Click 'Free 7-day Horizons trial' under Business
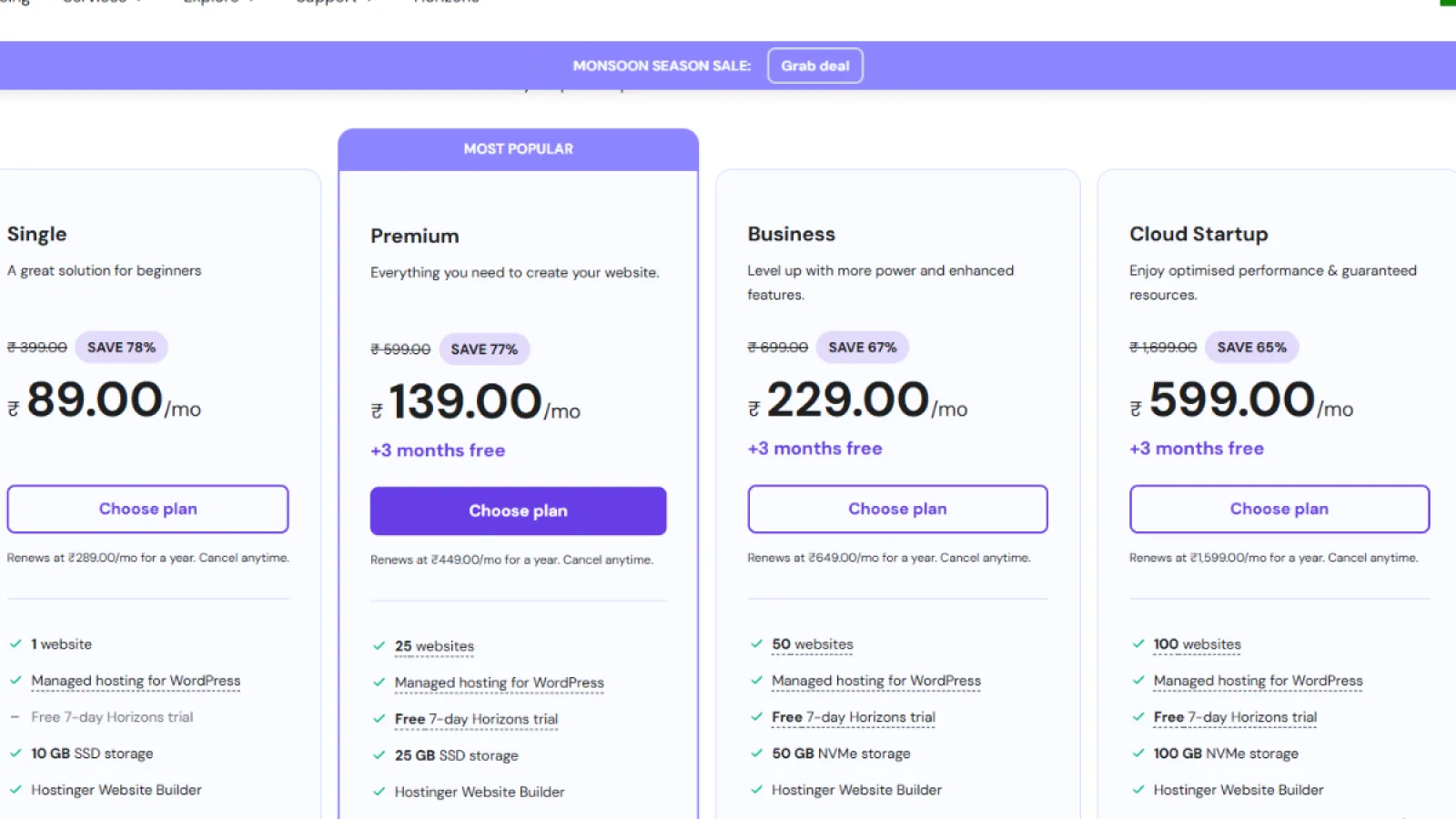Image resolution: width=1456 pixels, height=819 pixels. tap(854, 717)
